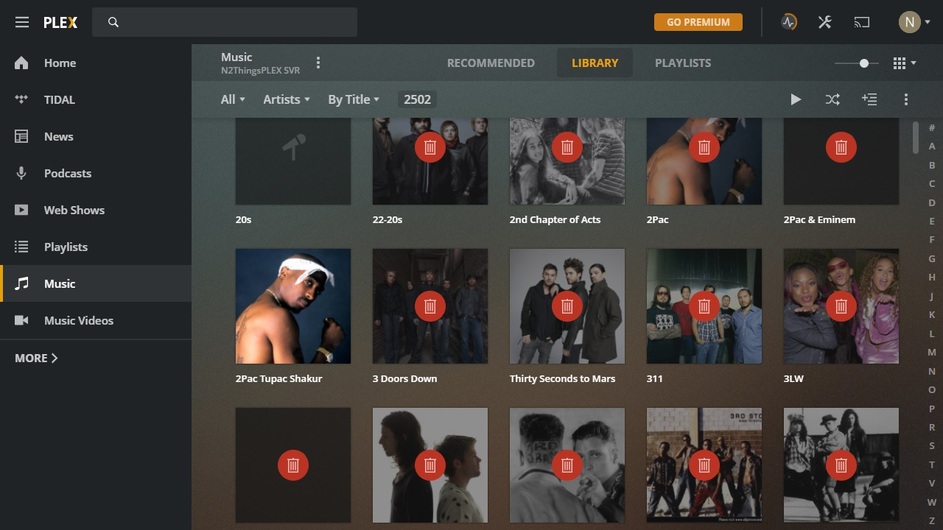Open the user account avatar menu
Screen dimensions: 943x530
click(914, 22)
